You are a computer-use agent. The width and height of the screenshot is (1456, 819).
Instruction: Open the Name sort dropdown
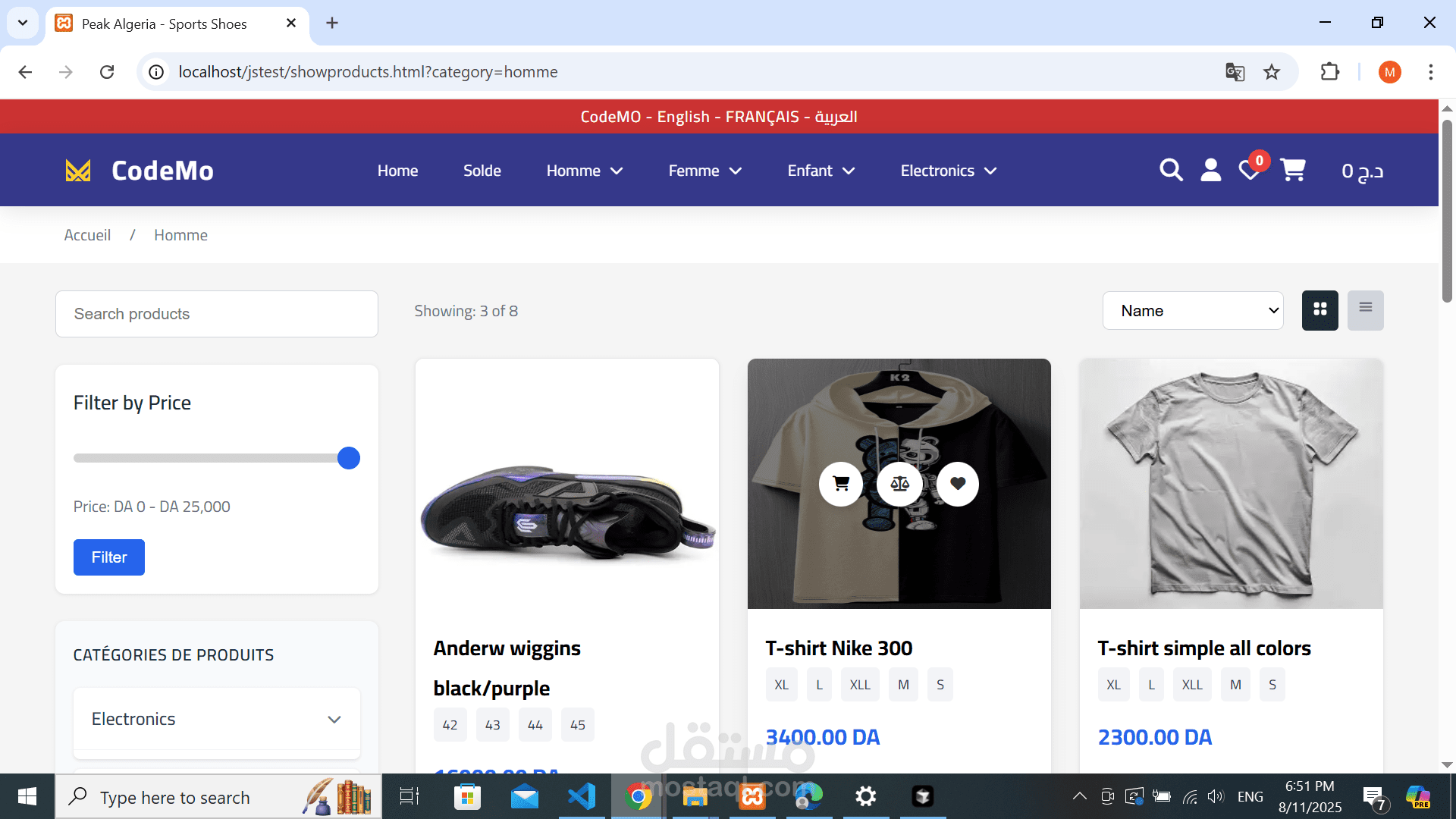click(1193, 310)
